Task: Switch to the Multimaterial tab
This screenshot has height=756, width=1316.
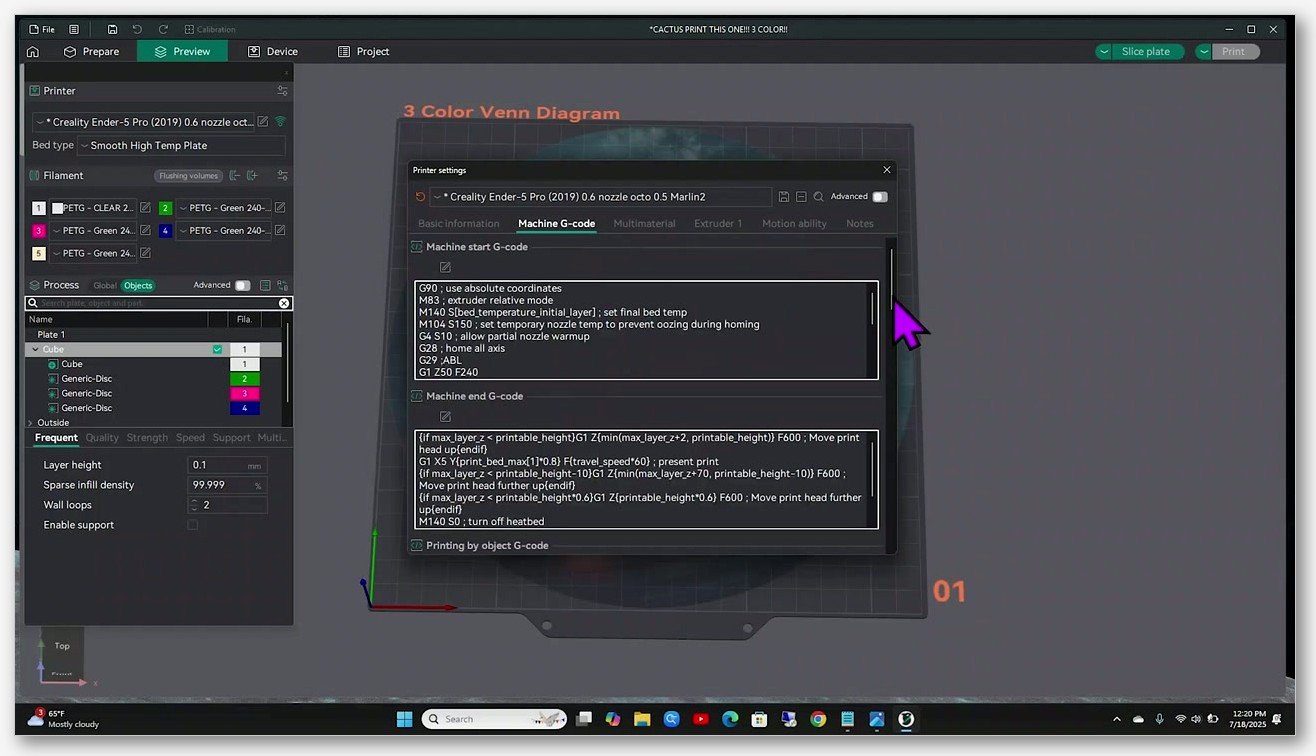Action: pos(644,224)
